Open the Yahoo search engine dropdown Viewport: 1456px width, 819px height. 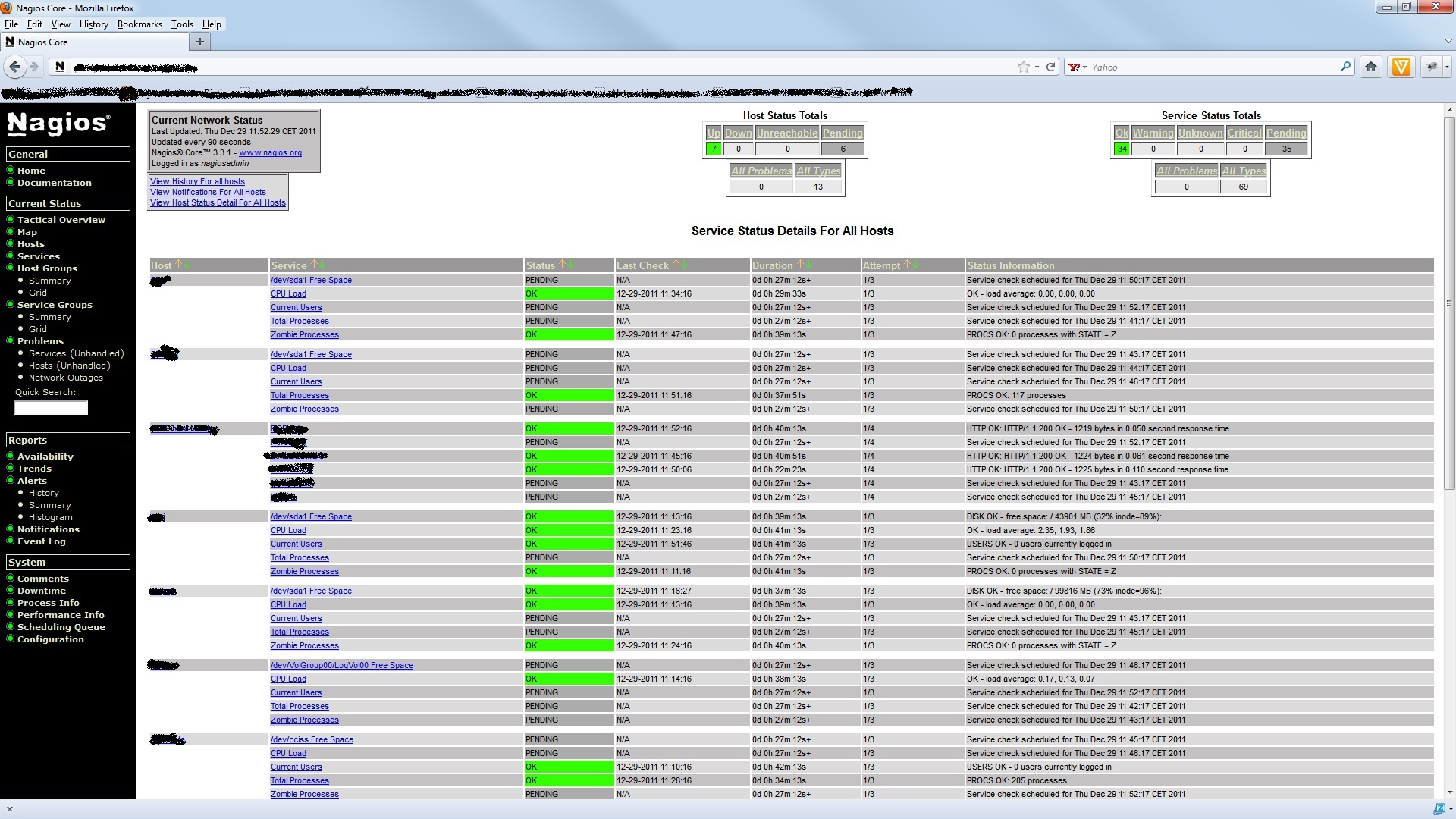tap(1078, 67)
